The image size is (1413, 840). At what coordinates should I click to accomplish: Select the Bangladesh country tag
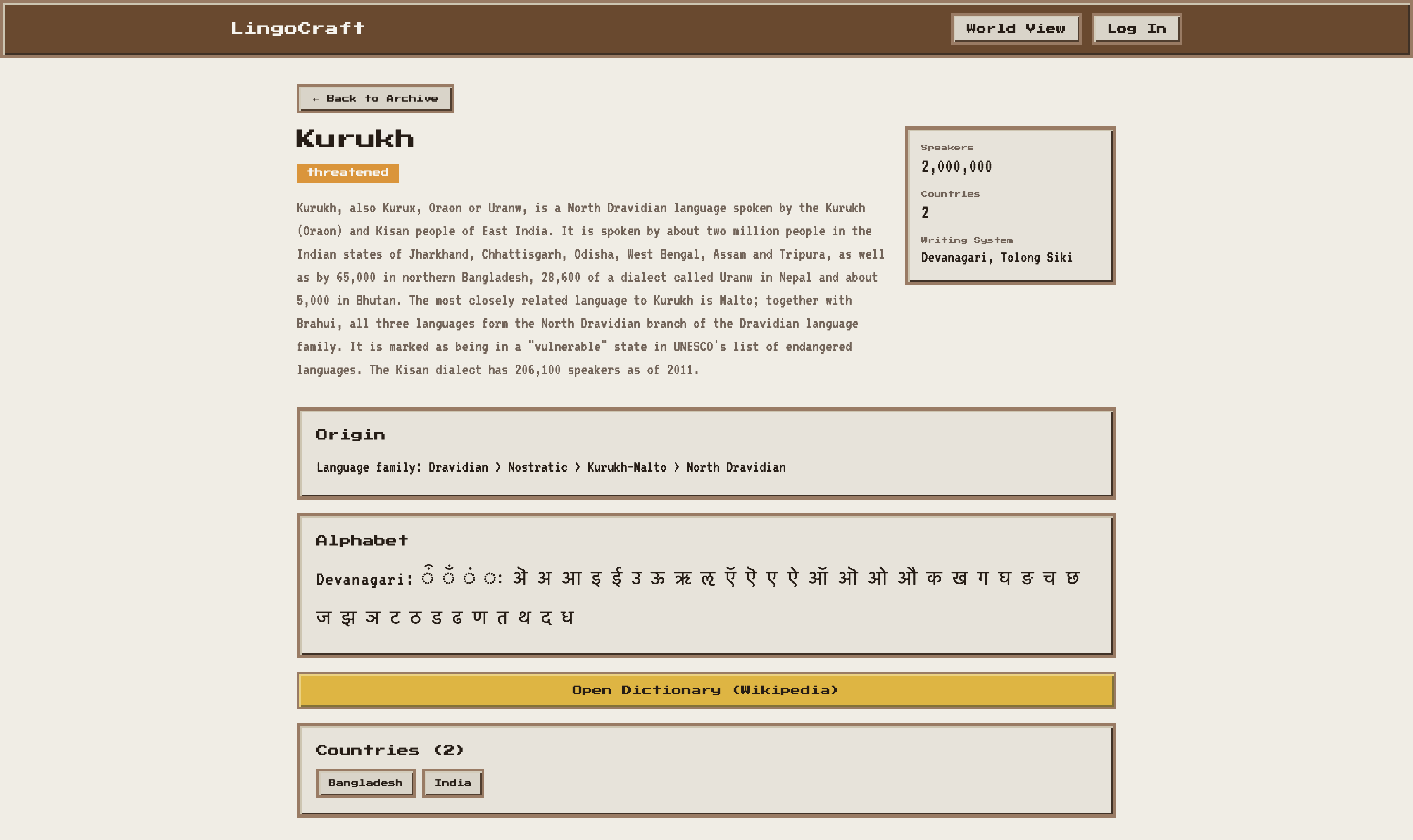(x=366, y=783)
